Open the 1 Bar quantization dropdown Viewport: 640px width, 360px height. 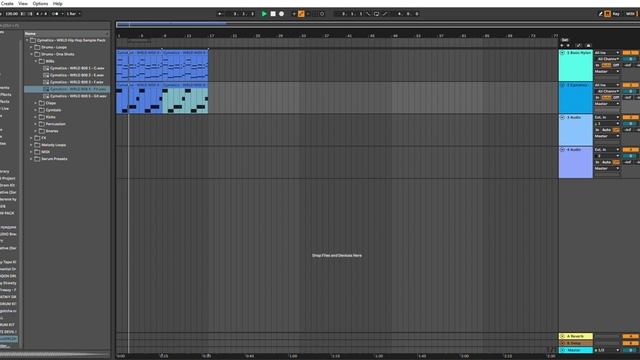[73, 14]
